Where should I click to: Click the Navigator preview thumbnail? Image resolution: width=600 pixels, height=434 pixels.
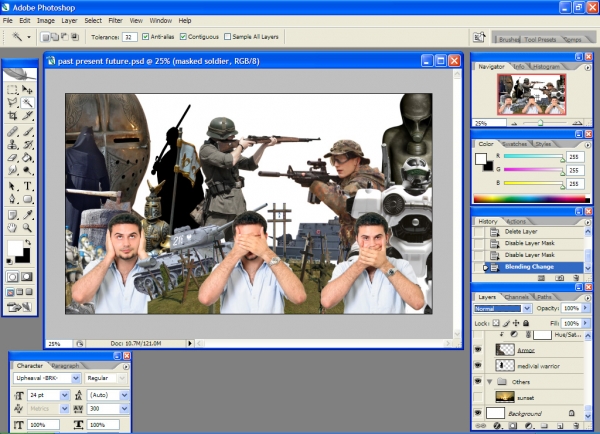[532, 95]
